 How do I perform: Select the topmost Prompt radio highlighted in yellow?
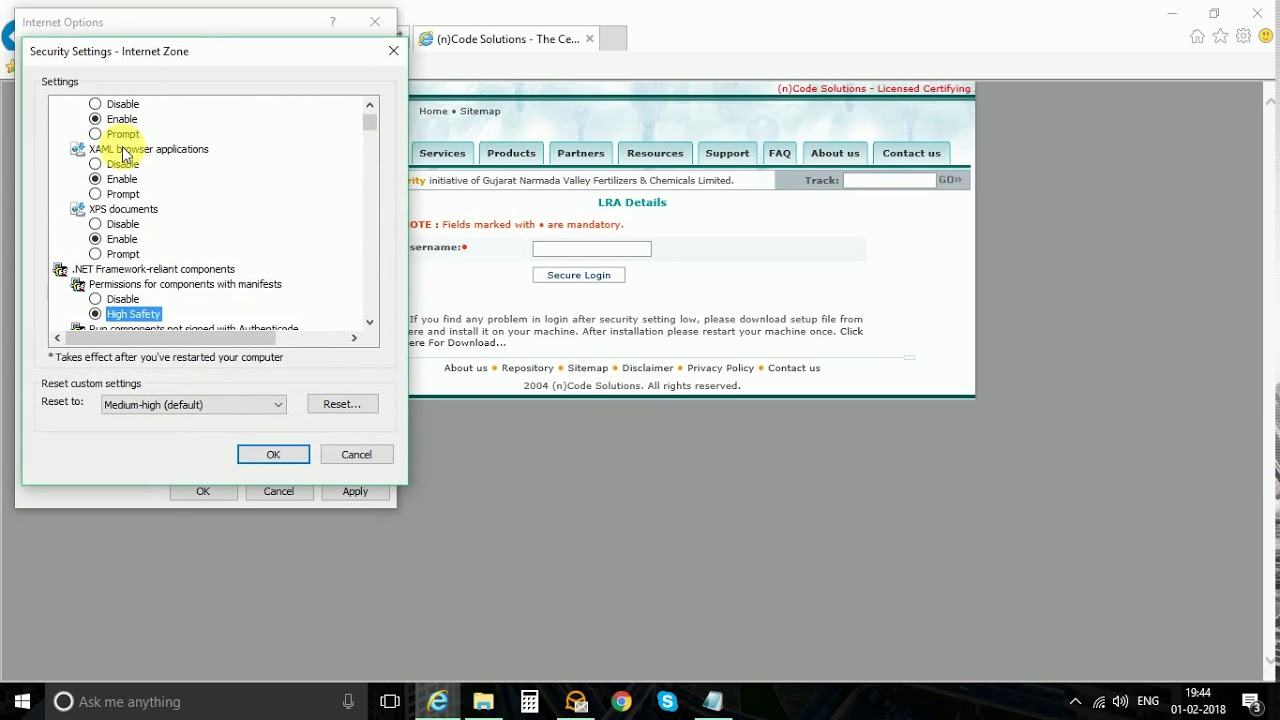[96, 134]
